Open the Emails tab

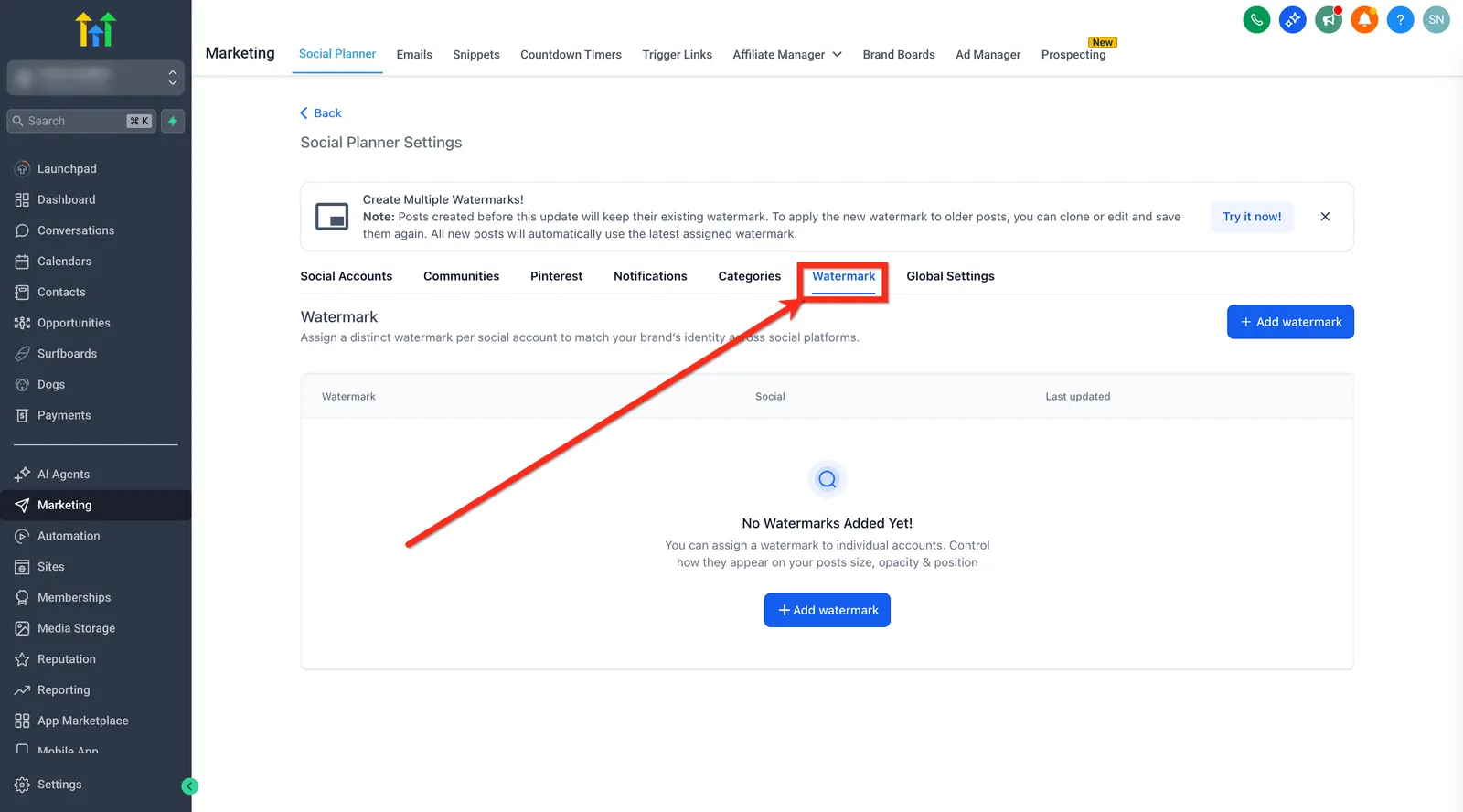(414, 55)
